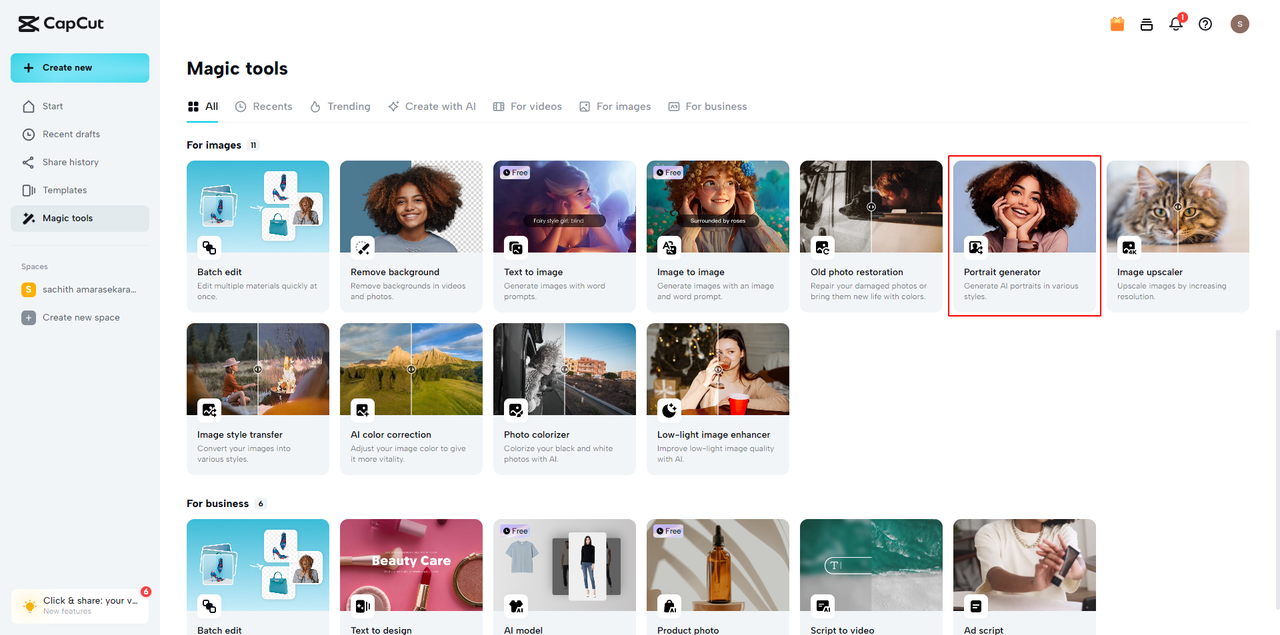The width and height of the screenshot is (1280, 635).
Task: Open Share history in sidebar
Action: [80, 162]
